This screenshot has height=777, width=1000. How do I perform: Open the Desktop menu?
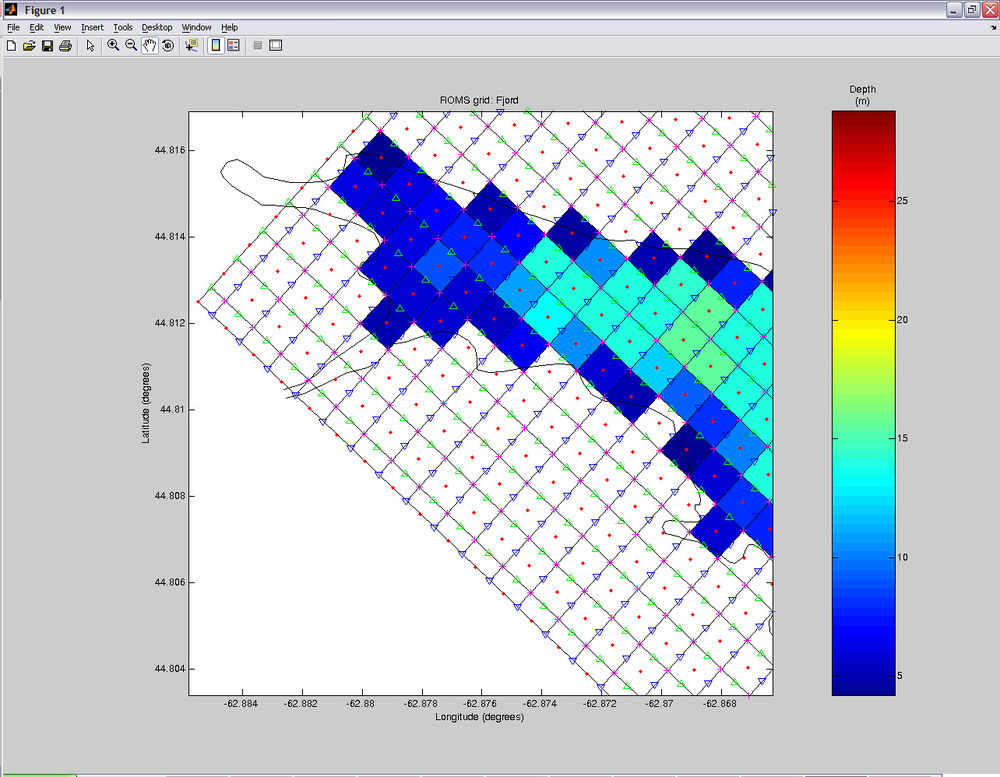tap(156, 27)
